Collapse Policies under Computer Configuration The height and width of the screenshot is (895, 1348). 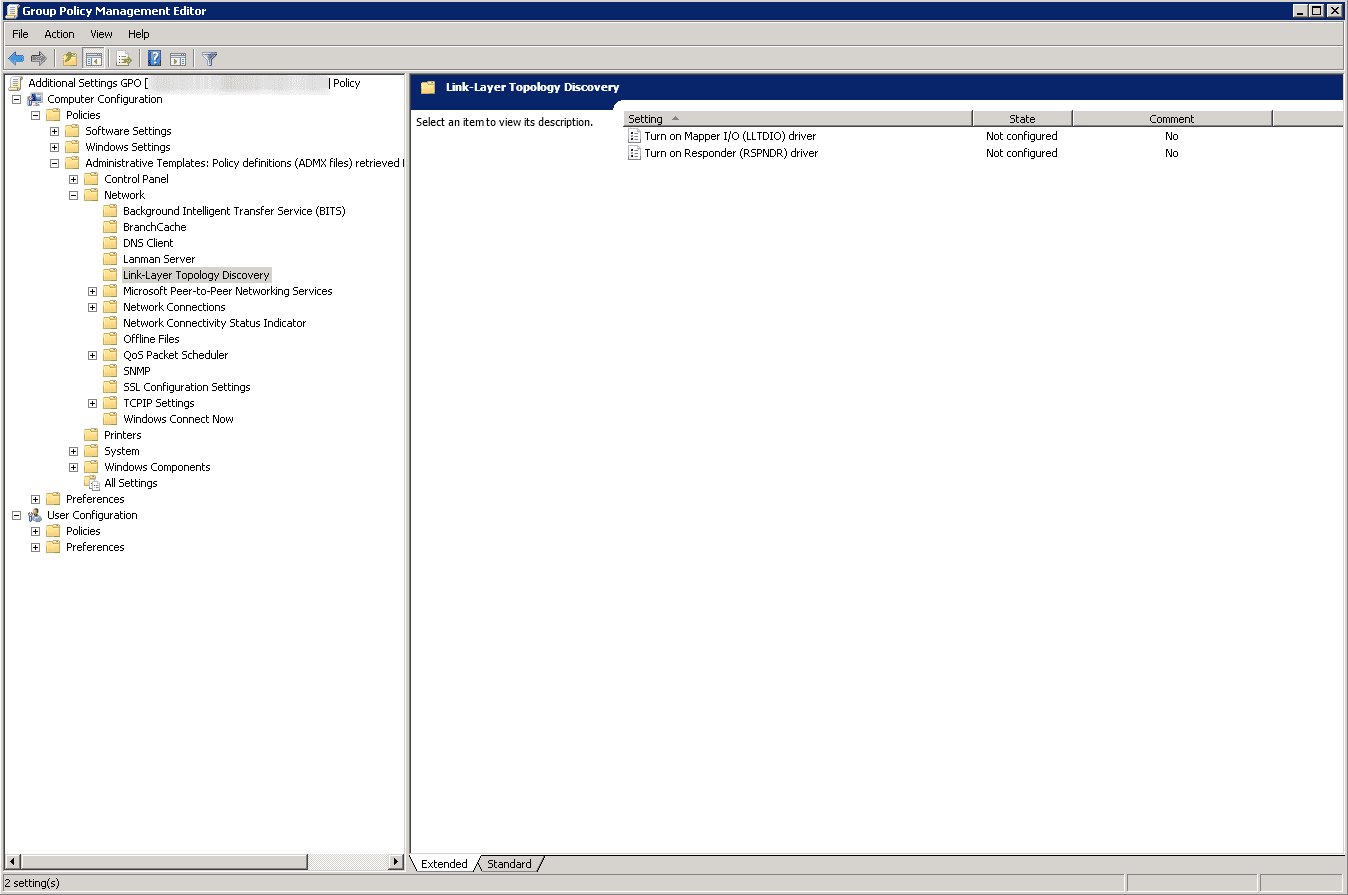pyautogui.click(x=35, y=115)
